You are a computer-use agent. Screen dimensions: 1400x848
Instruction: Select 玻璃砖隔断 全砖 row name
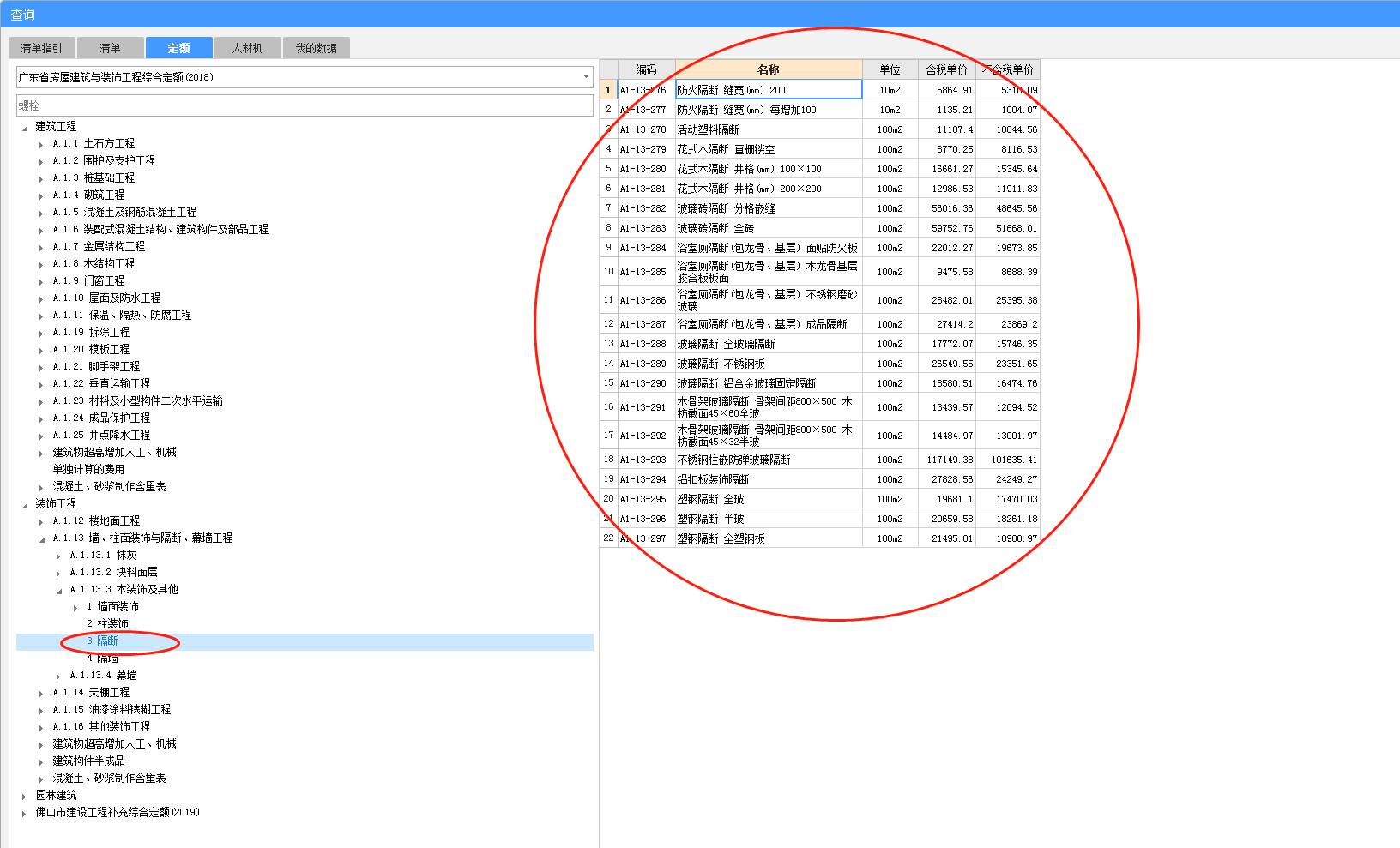click(x=769, y=228)
